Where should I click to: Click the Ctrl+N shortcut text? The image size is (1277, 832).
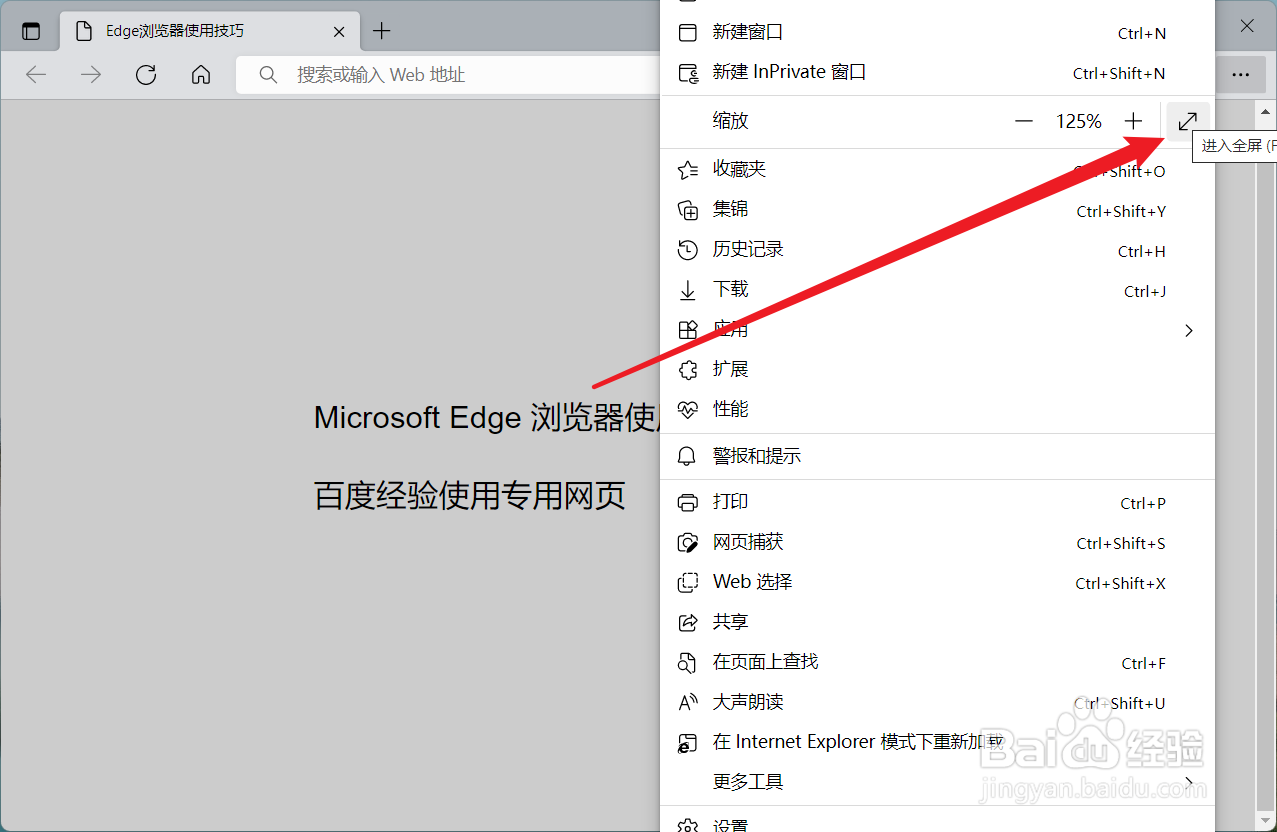[x=1142, y=33]
